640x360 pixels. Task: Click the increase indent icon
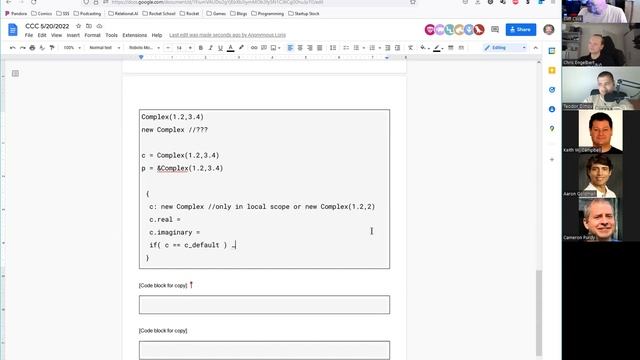(x=398, y=48)
